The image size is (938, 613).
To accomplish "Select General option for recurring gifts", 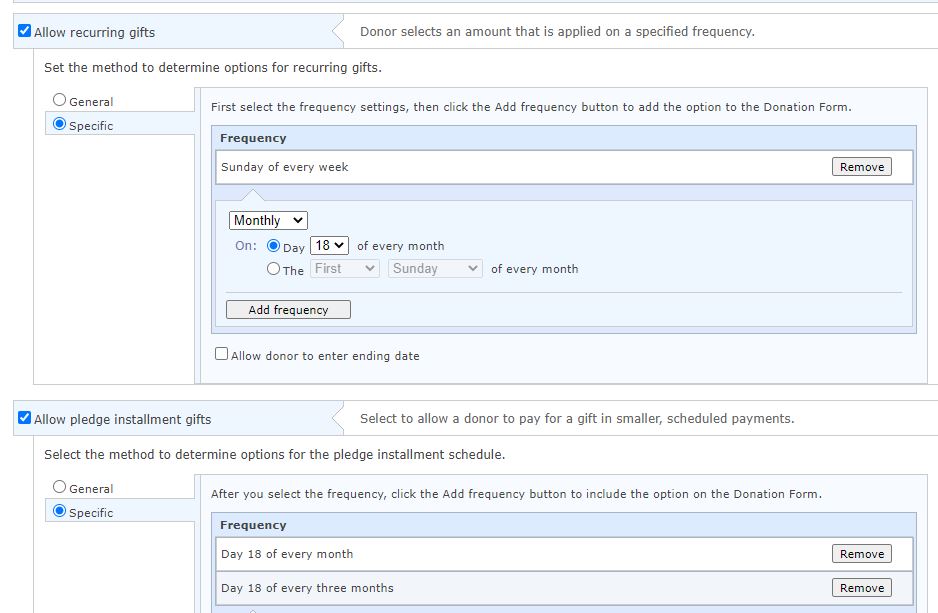I will click(x=59, y=100).
